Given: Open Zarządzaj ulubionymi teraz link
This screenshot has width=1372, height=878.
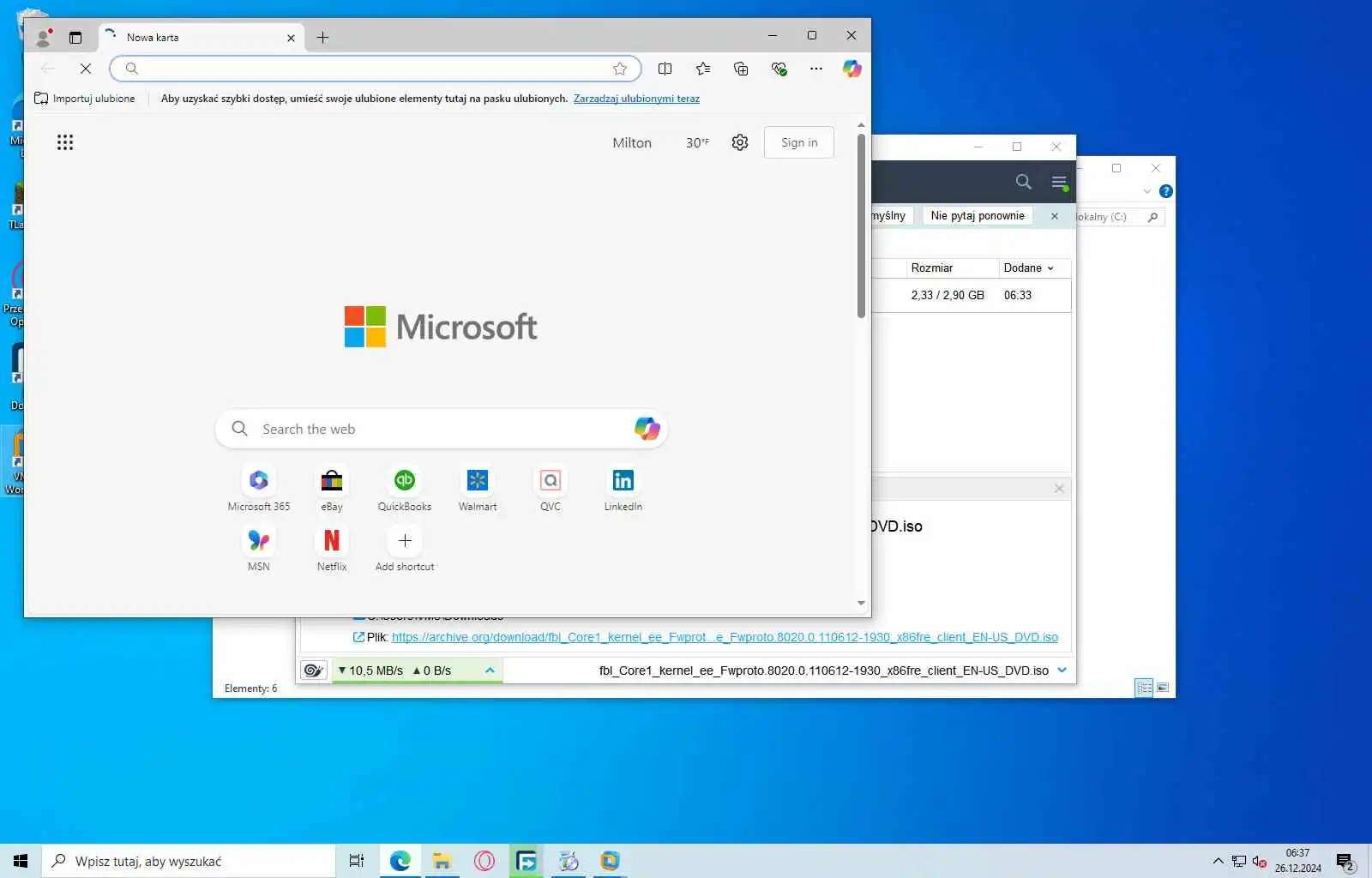Looking at the screenshot, I should 636,99.
